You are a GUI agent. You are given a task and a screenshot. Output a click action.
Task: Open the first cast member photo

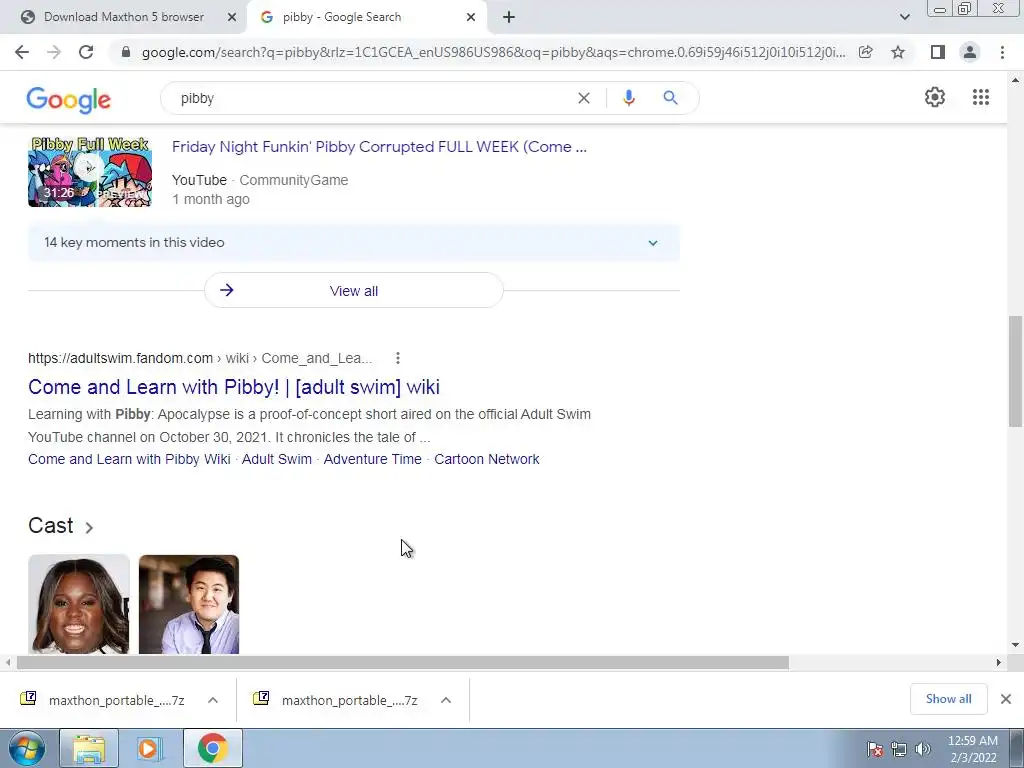[x=79, y=604]
